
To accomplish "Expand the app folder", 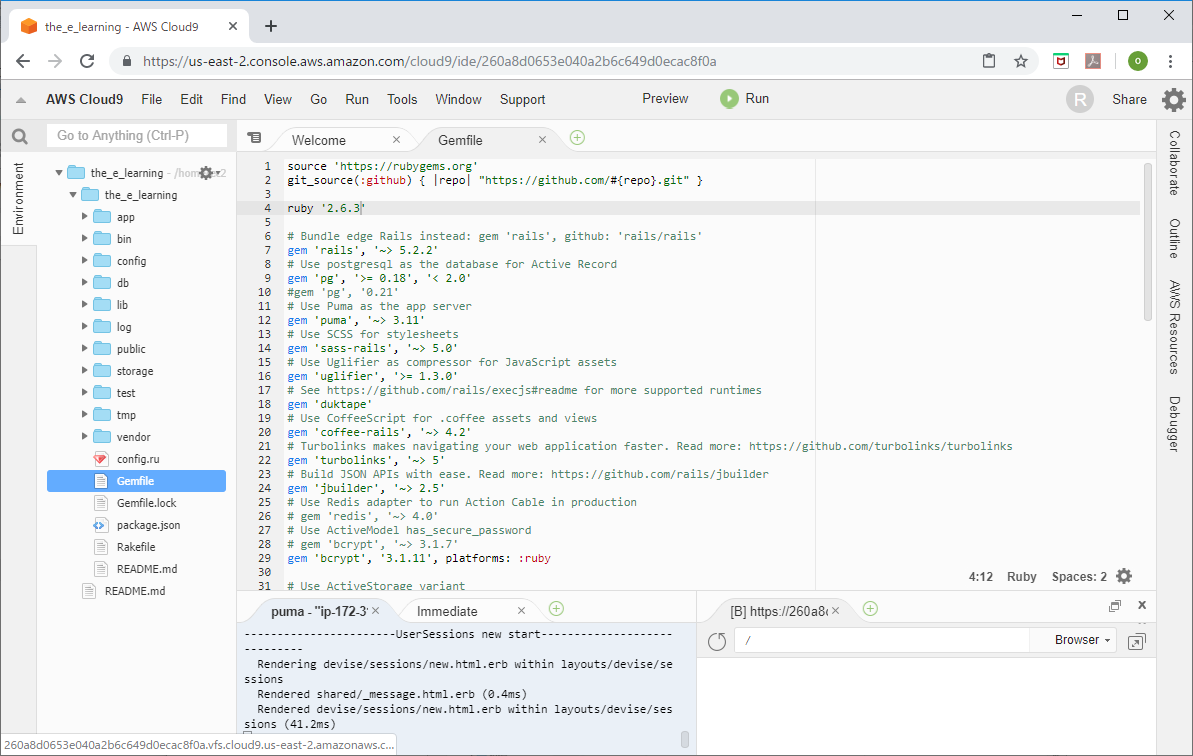I will (84, 217).
